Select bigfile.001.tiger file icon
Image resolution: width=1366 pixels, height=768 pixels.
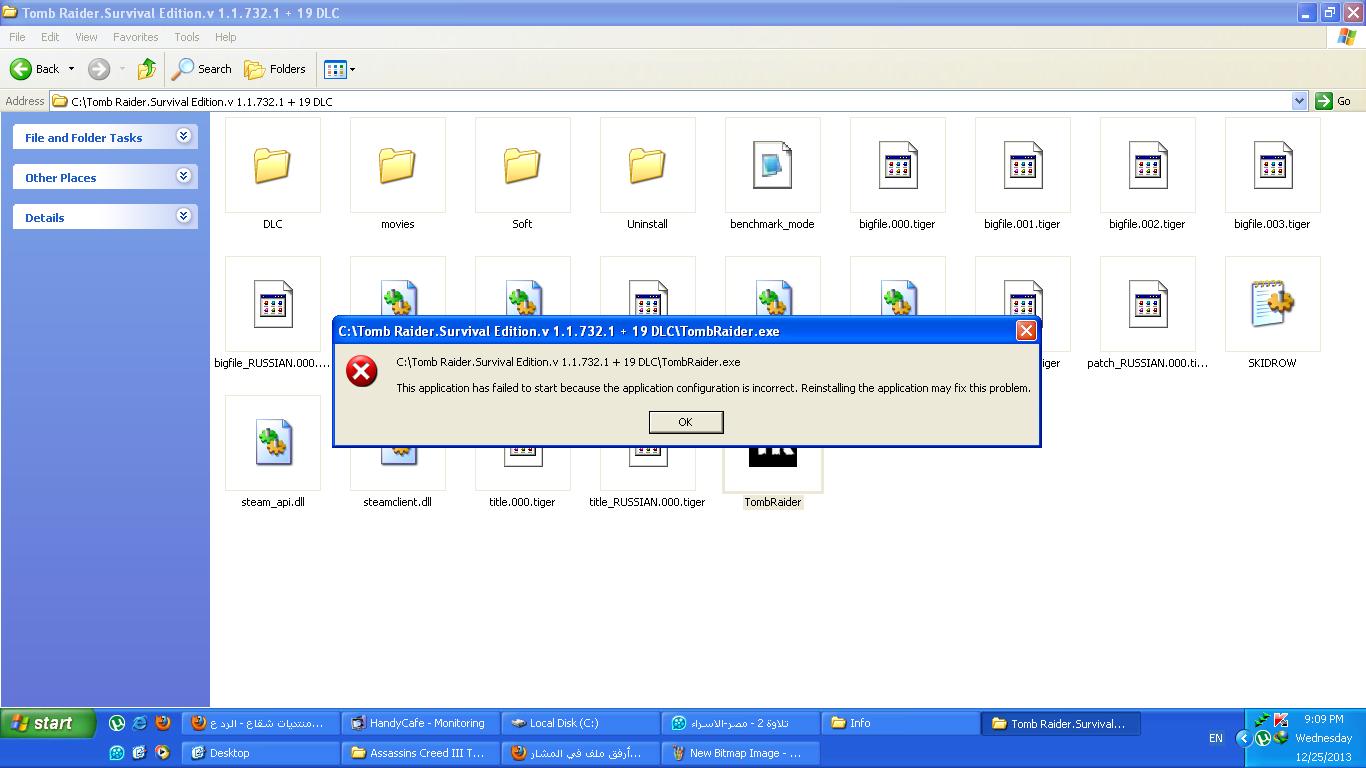click(x=1023, y=165)
